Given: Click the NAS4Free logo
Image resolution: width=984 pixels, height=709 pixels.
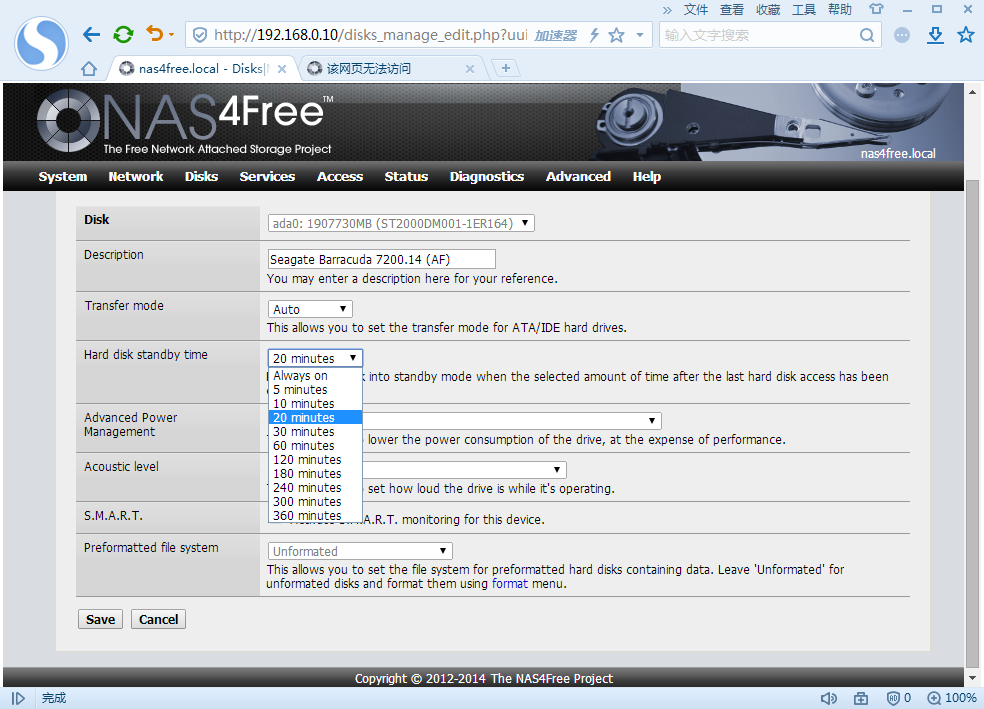Looking at the screenshot, I should (187, 121).
